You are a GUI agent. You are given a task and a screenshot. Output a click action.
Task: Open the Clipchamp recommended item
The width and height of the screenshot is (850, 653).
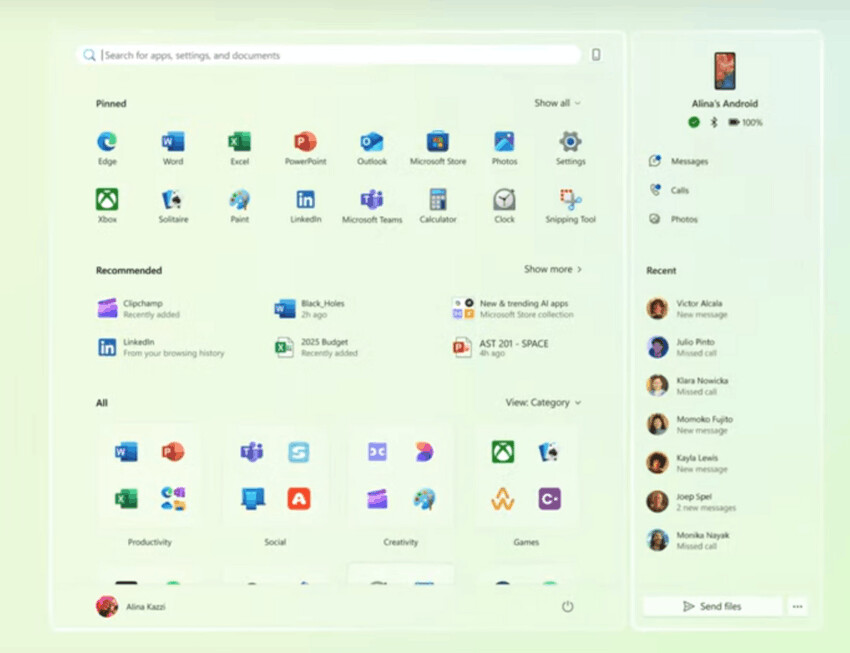(x=138, y=308)
